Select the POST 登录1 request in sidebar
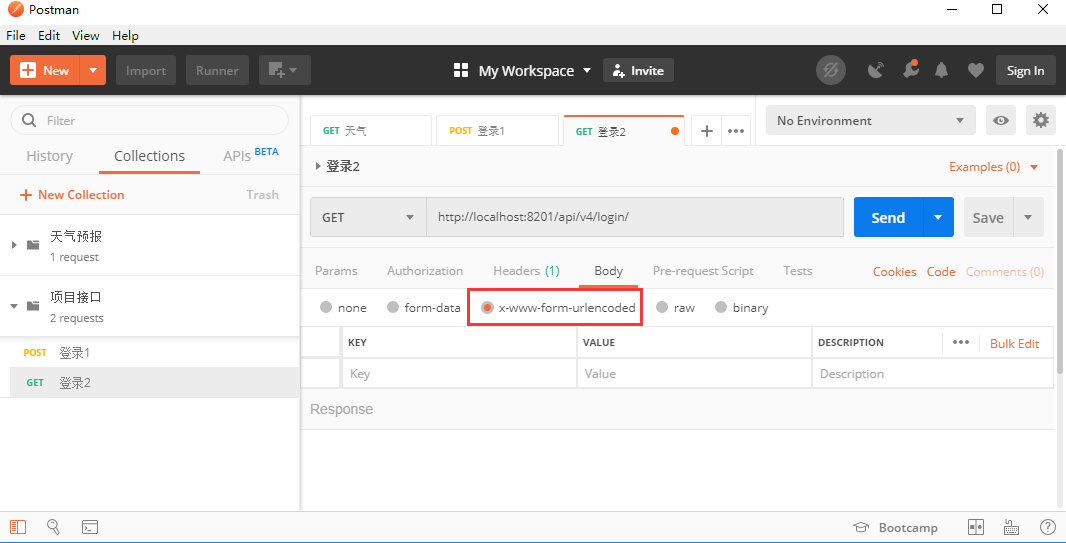This screenshot has width=1066, height=543. (x=150, y=353)
